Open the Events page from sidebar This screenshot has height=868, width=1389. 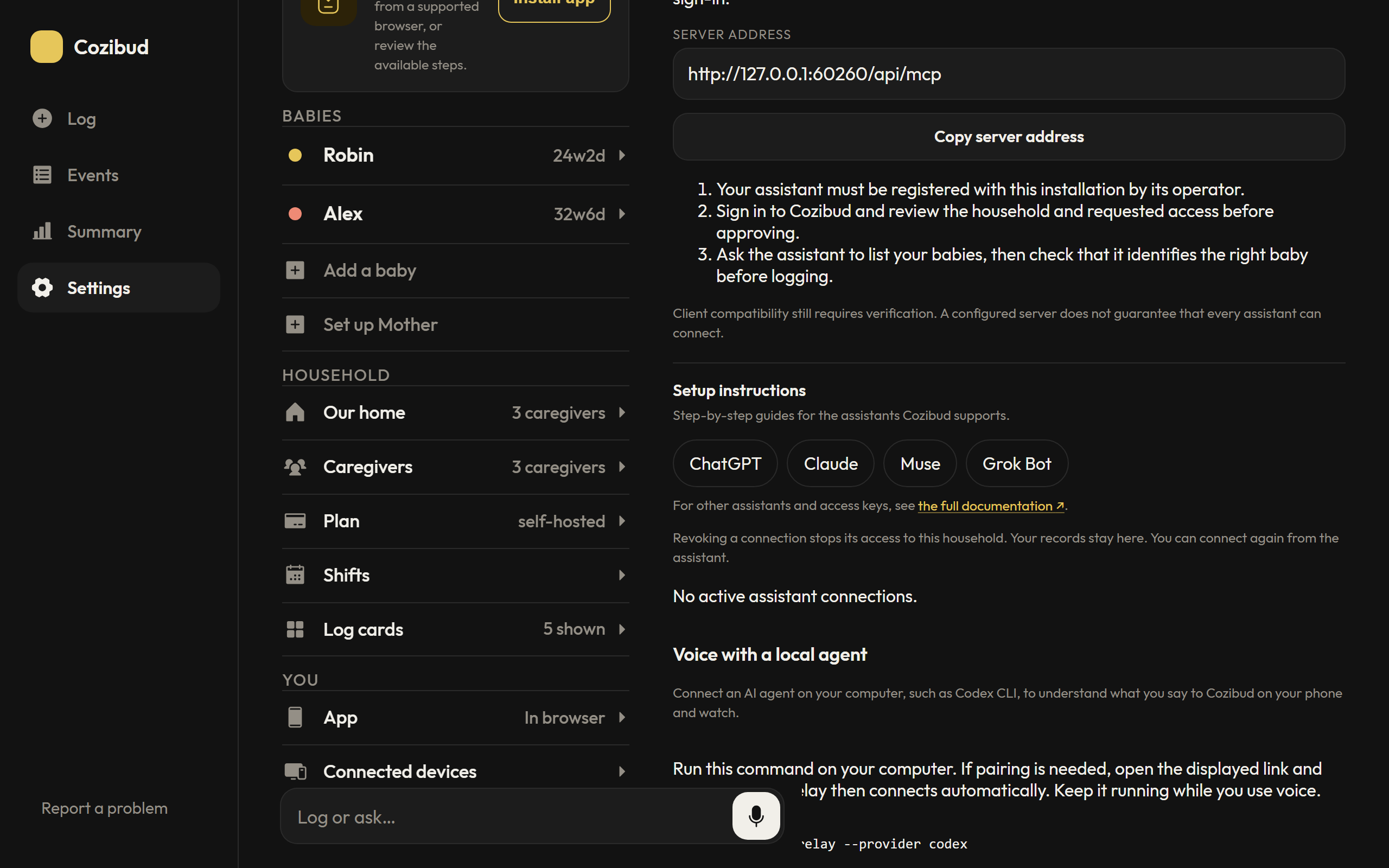point(119,175)
